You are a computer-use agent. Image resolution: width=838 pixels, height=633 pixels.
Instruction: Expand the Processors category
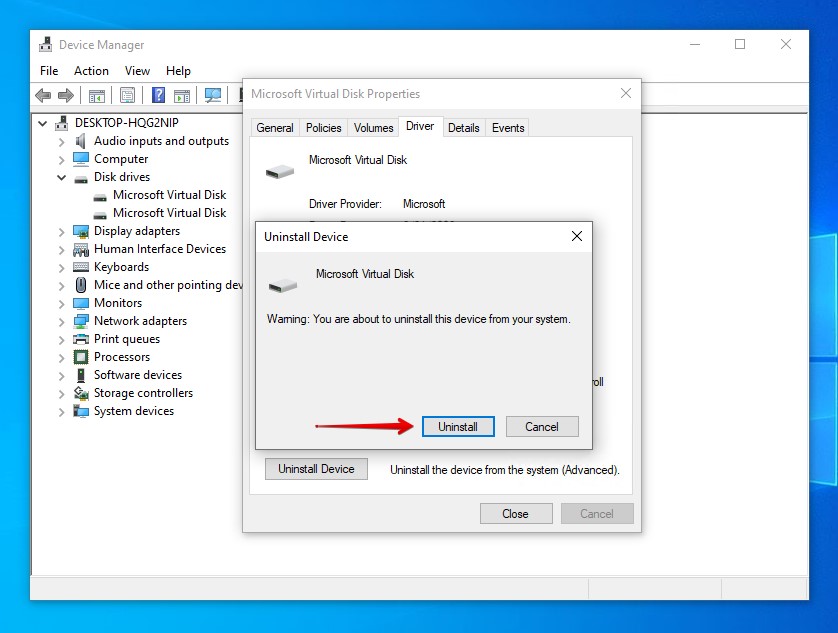pos(61,358)
